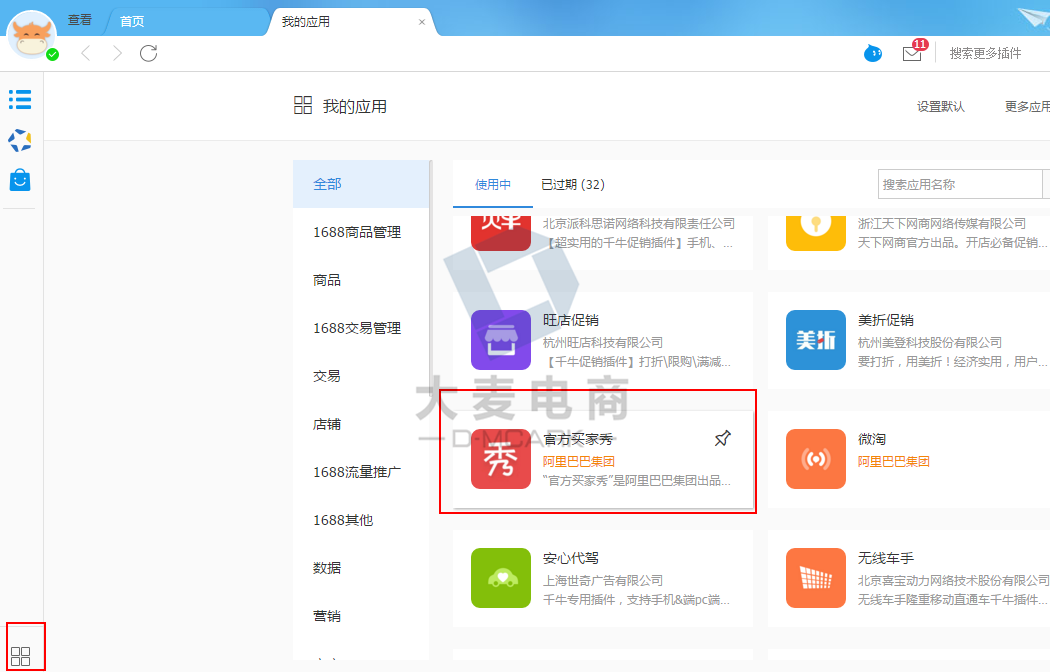This screenshot has height=672, width=1050.
Task: Open the 旺店促销 purple store icon
Action: click(x=501, y=340)
